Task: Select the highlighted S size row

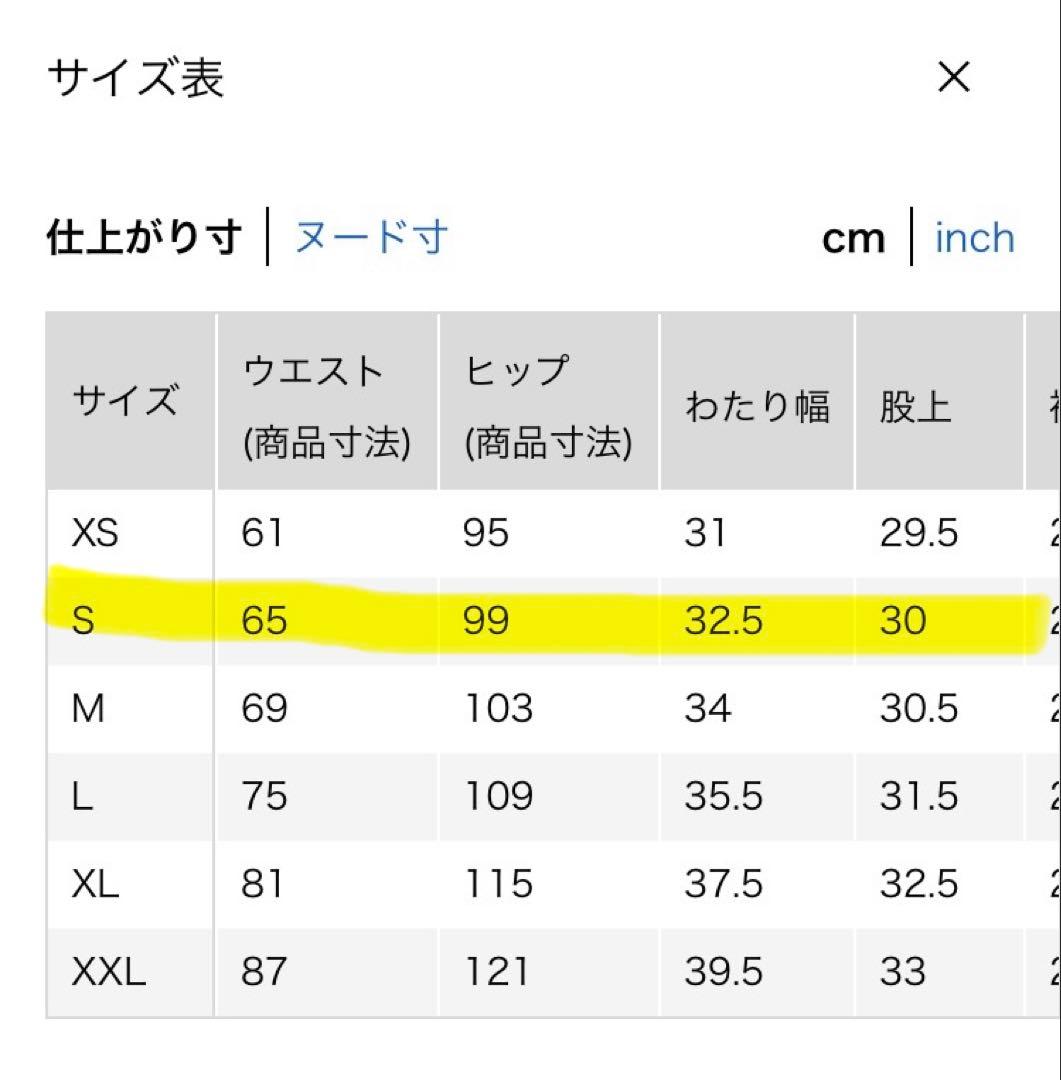Action: coord(553,620)
